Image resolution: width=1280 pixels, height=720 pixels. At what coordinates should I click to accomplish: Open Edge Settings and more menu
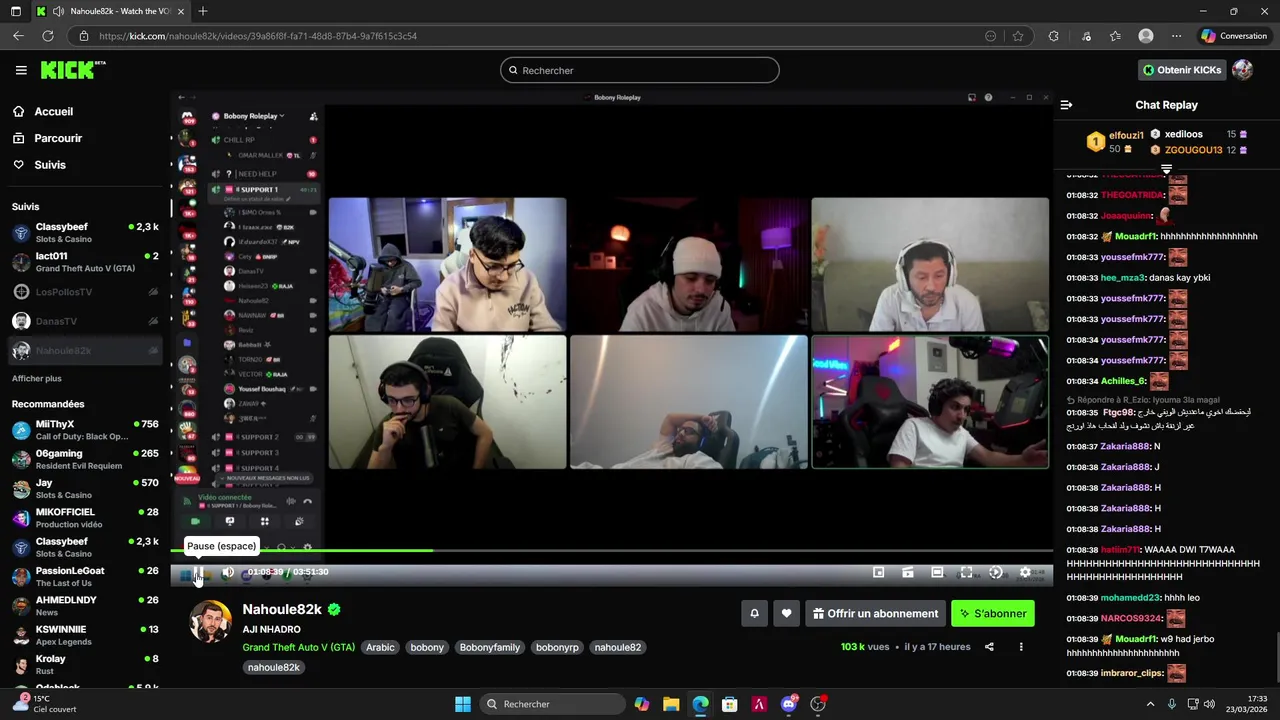point(1176,36)
